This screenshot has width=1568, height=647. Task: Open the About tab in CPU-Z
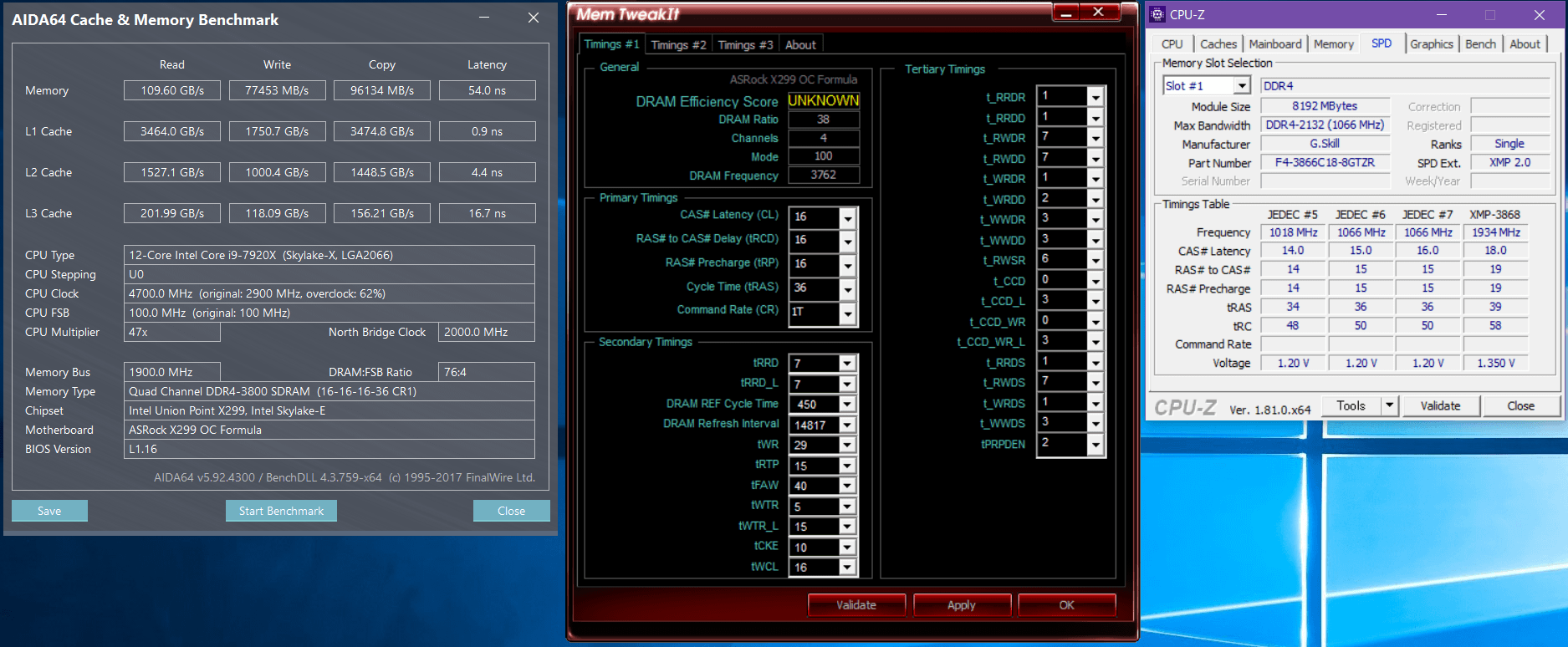point(1525,44)
